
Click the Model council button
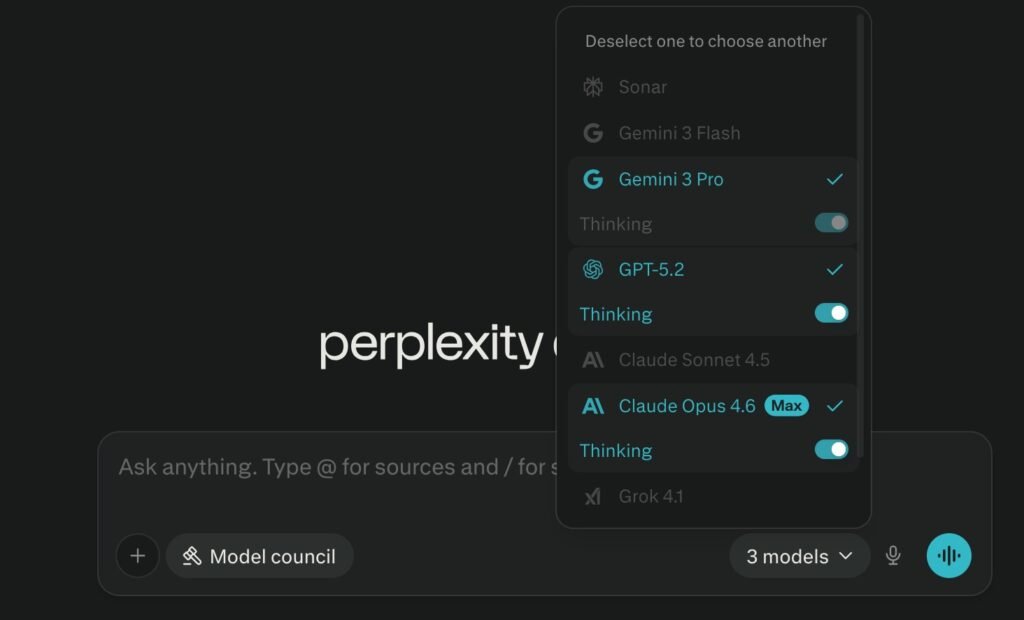259,556
